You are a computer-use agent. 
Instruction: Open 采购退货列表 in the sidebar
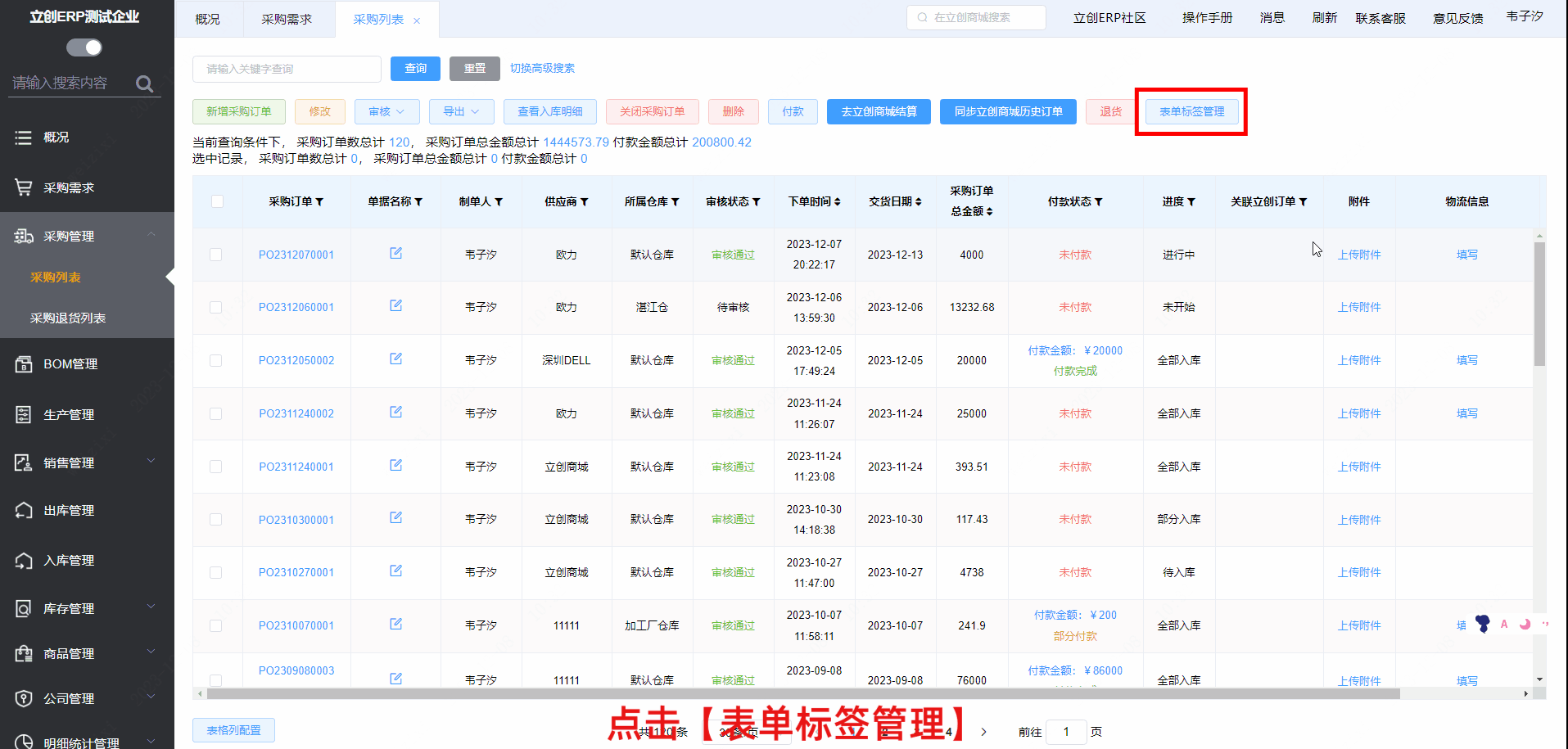pyautogui.click(x=68, y=318)
